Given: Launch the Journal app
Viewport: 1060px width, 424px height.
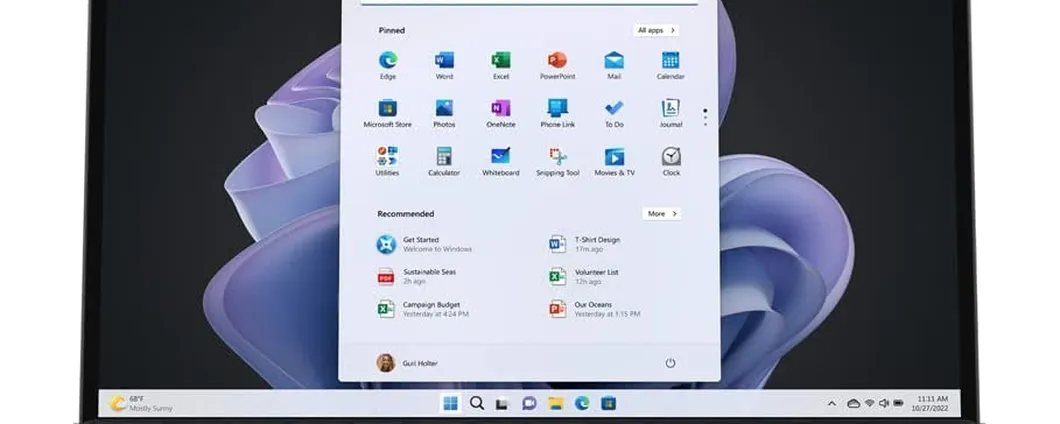Looking at the screenshot, I should pyautogui.click(x=671, y=114).
